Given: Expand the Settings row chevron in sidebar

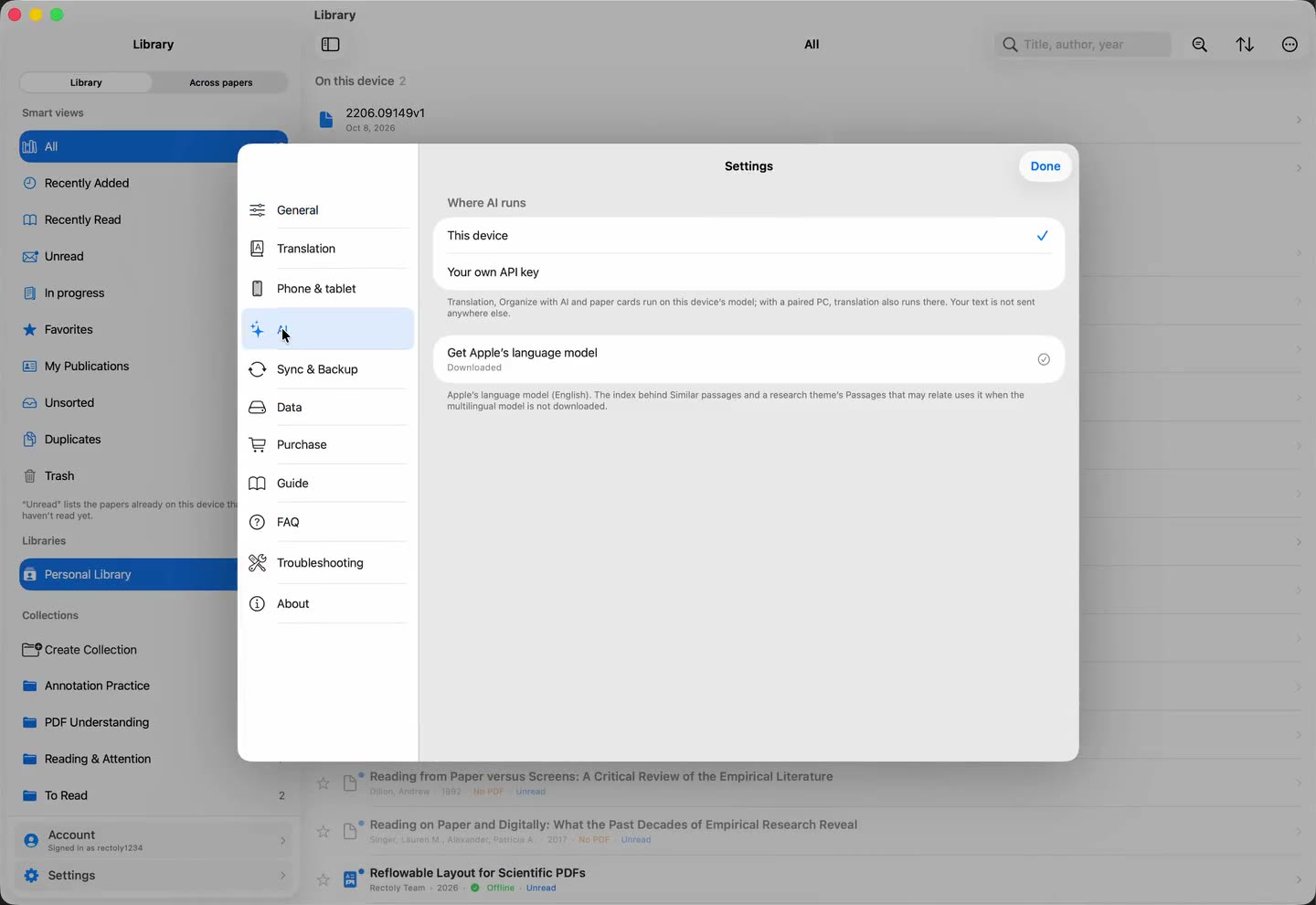Looking at the screenshot, I should pyautogui.click(x=283, y=876).
